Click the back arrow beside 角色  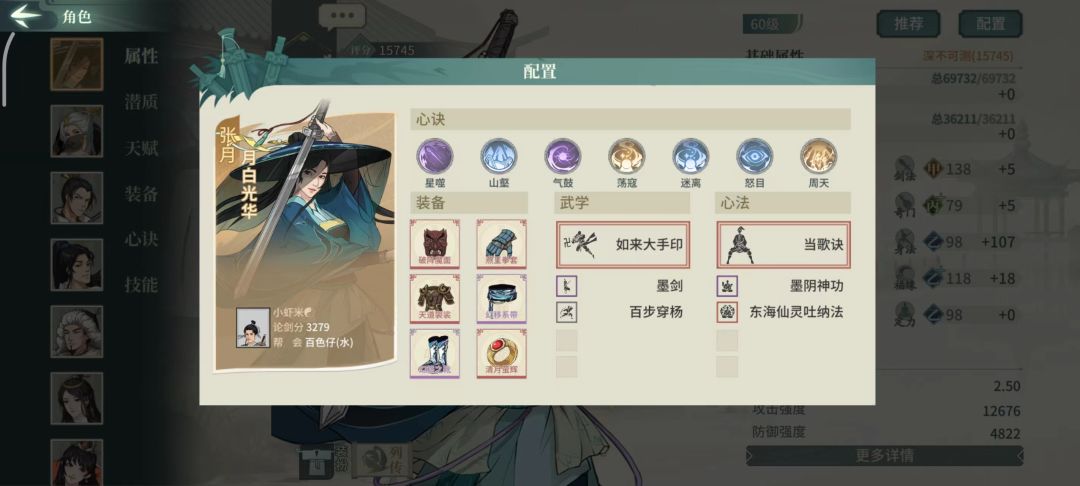26,15
